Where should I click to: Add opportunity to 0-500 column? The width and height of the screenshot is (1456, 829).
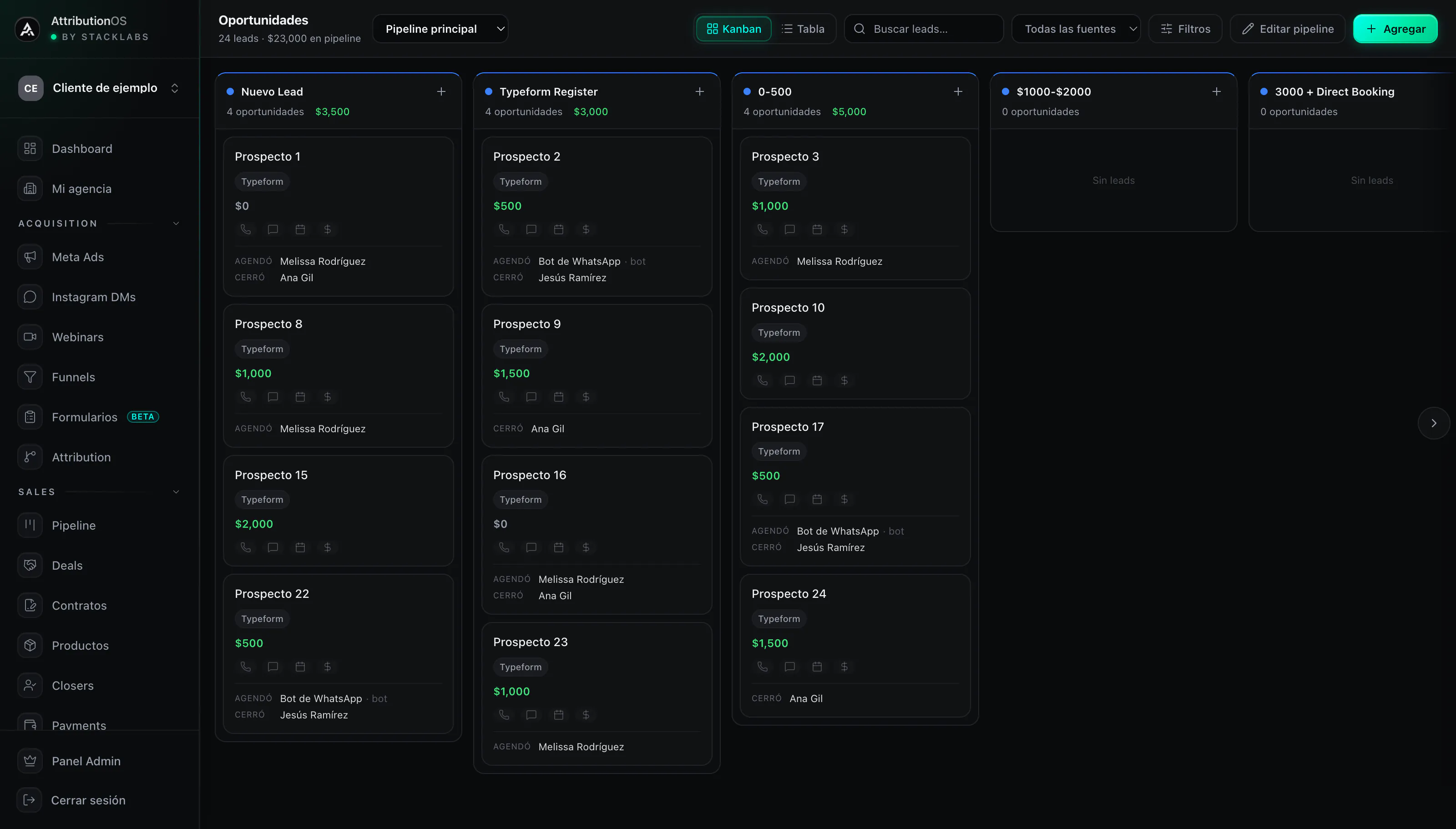coord(958,91)
